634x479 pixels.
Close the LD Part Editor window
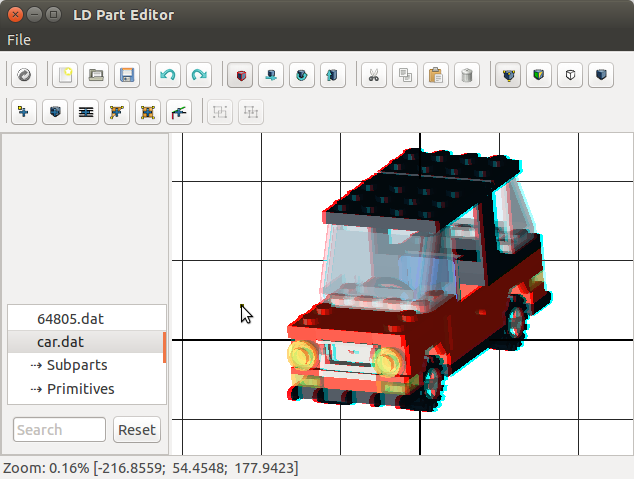(x=15, y=15)
